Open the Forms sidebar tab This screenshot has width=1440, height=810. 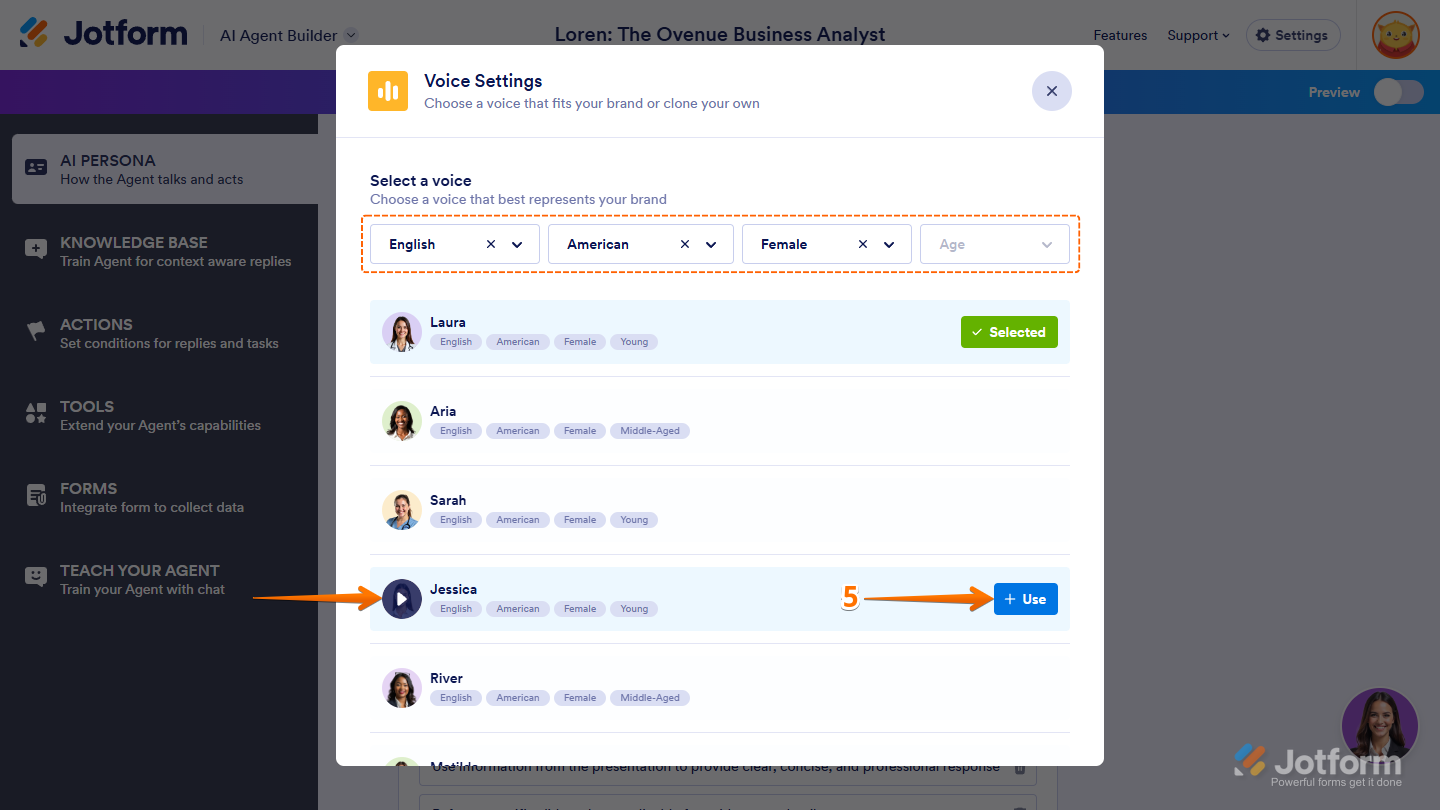click(165, 497)
